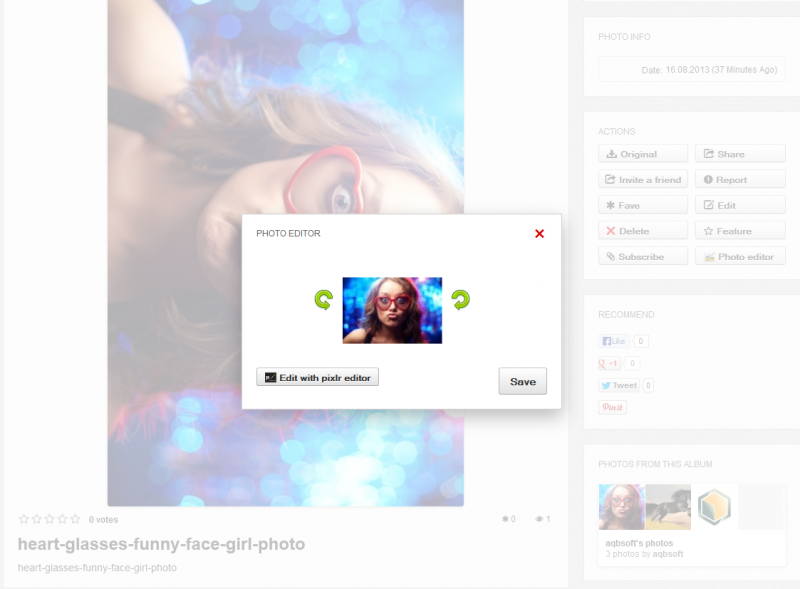Click the Share button
This screenshot has height=589, width=800.
click(x=740, y=154)
